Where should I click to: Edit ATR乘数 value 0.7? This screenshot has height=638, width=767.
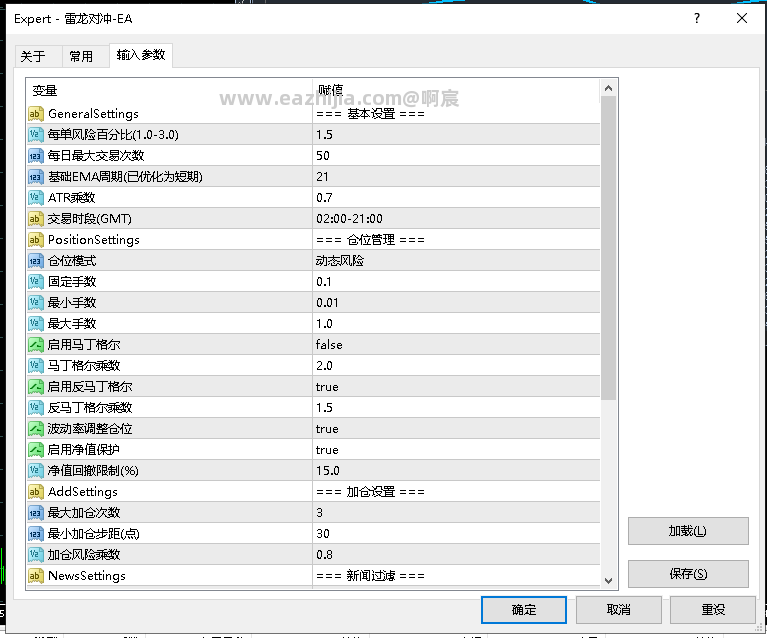pos(456,198)
